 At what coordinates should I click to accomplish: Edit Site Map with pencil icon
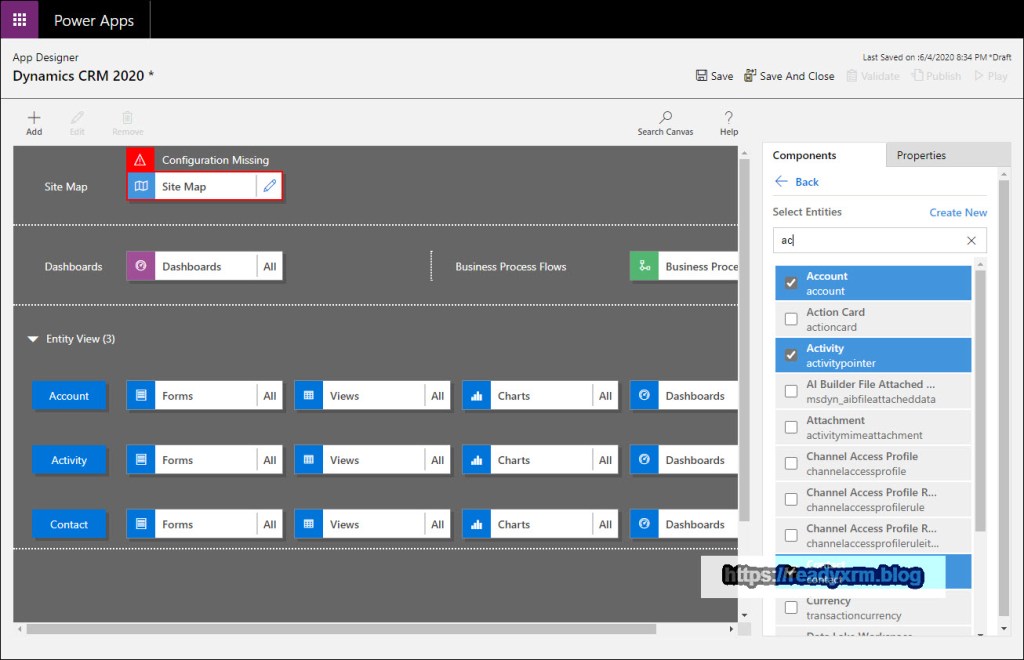click(x=268, y=186)
